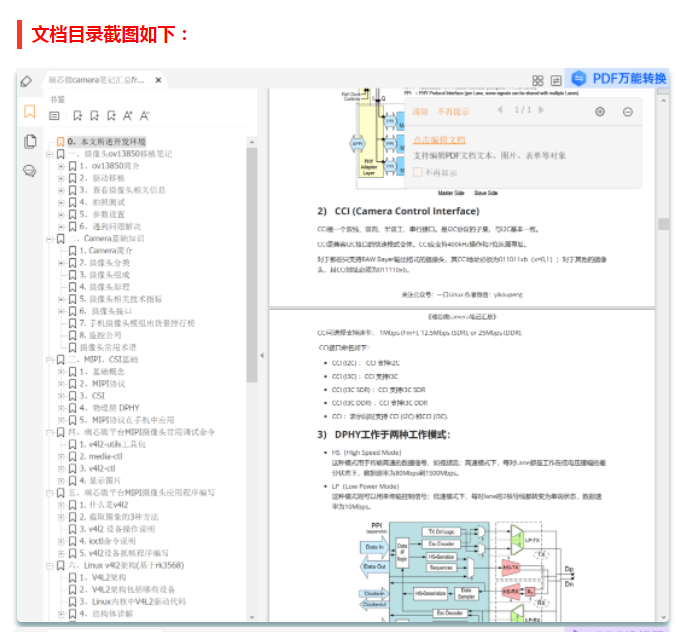Click the bookmark panel scroll-up arrow

point(252,142)
